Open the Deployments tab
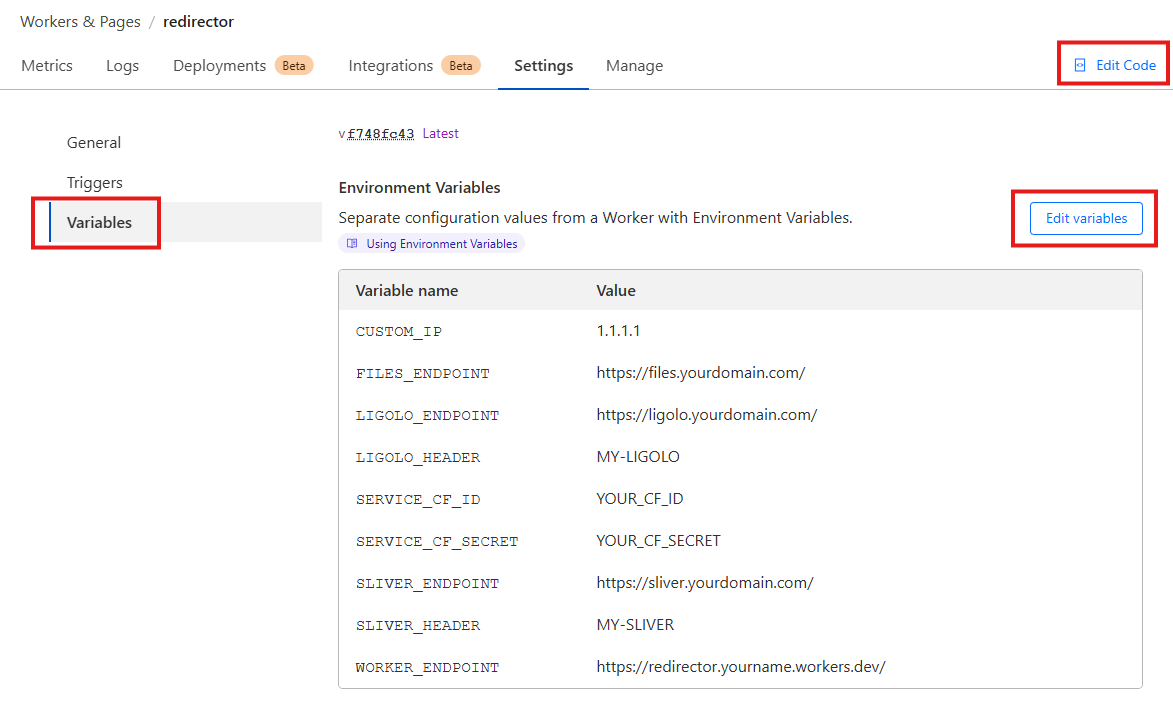This screenshot has width=1173, height=705. (220, 66)
